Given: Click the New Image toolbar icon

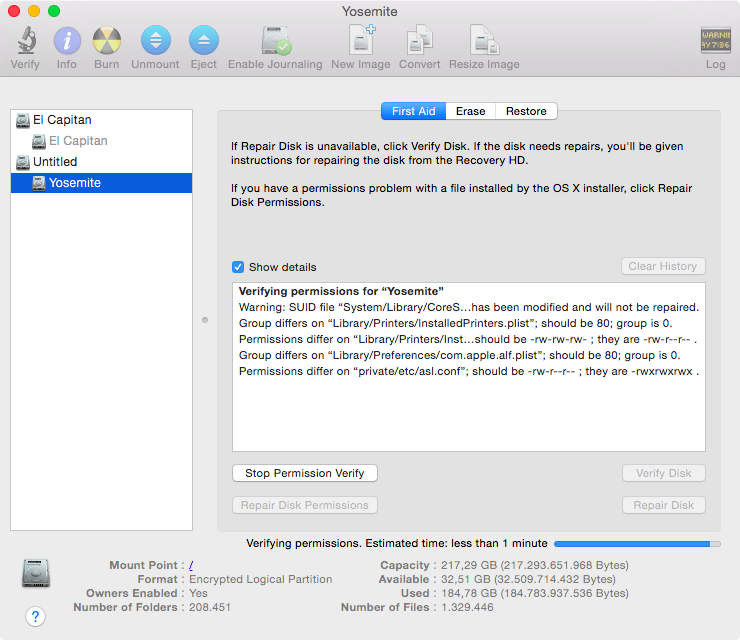Looking at the screenshot, I should coord(360,41).
